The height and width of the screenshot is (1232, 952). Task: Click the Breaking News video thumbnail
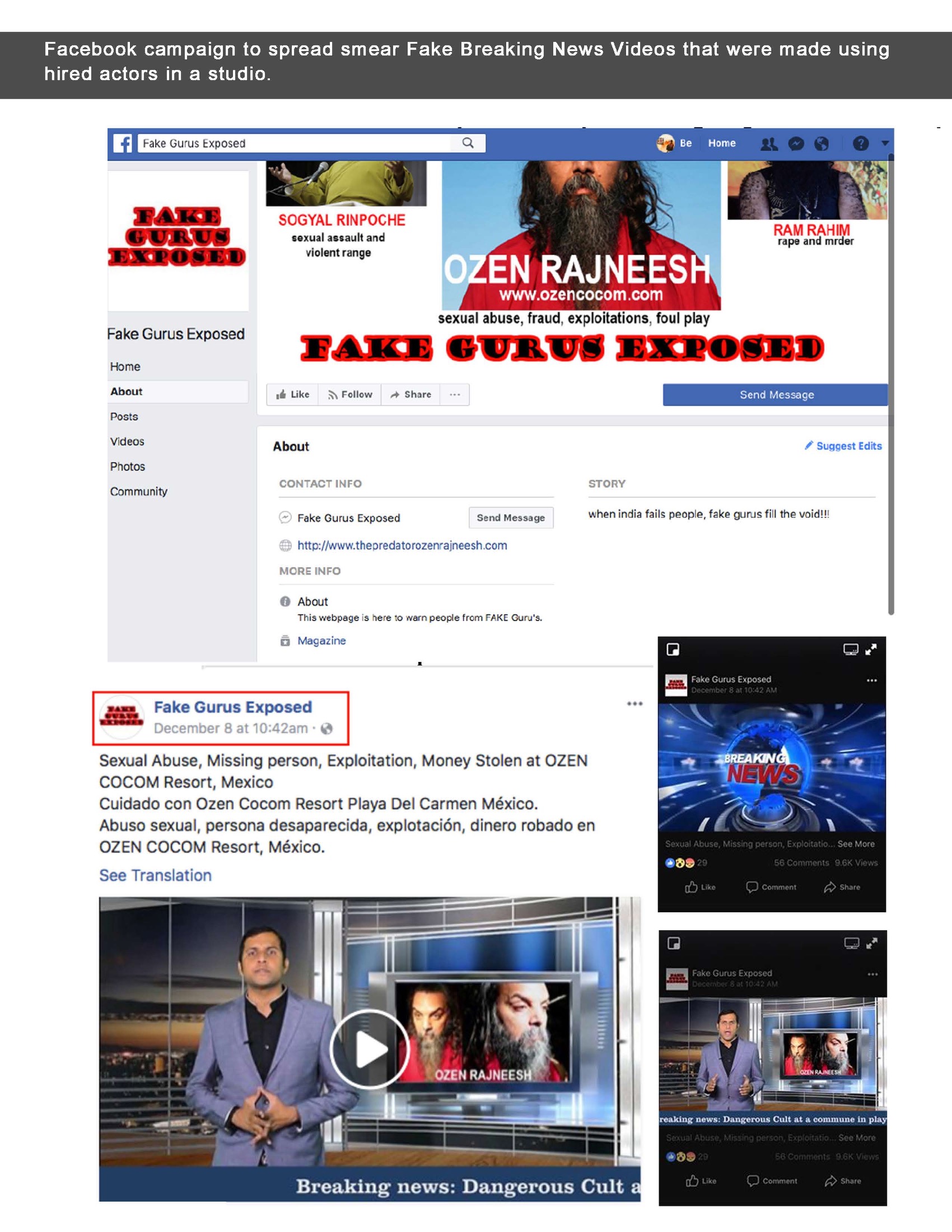click(772, 768)
